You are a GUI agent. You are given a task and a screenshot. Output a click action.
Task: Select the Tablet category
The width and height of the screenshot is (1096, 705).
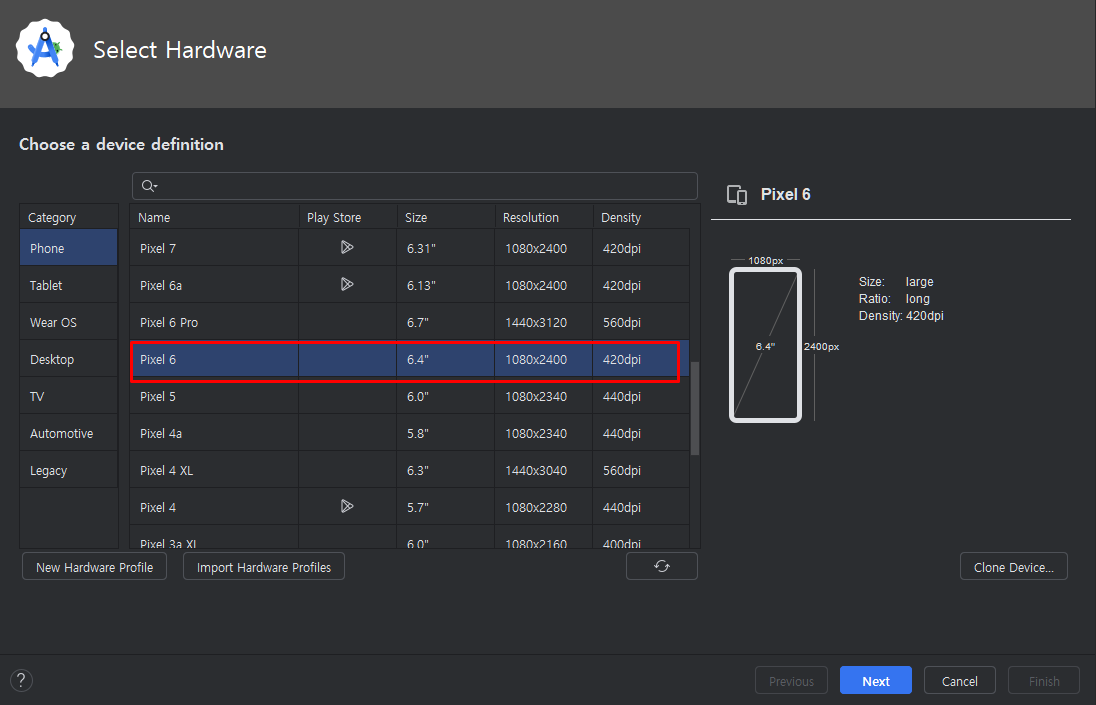point(68,285)
